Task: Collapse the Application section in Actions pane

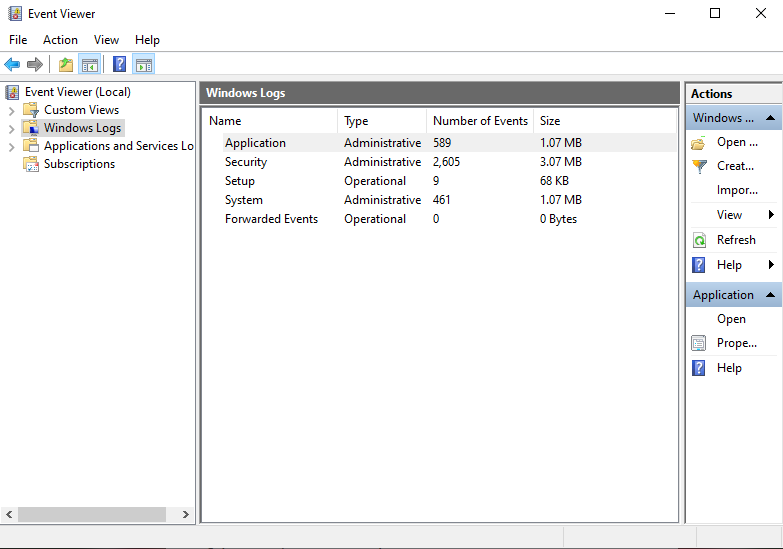Action: (770, 295)
